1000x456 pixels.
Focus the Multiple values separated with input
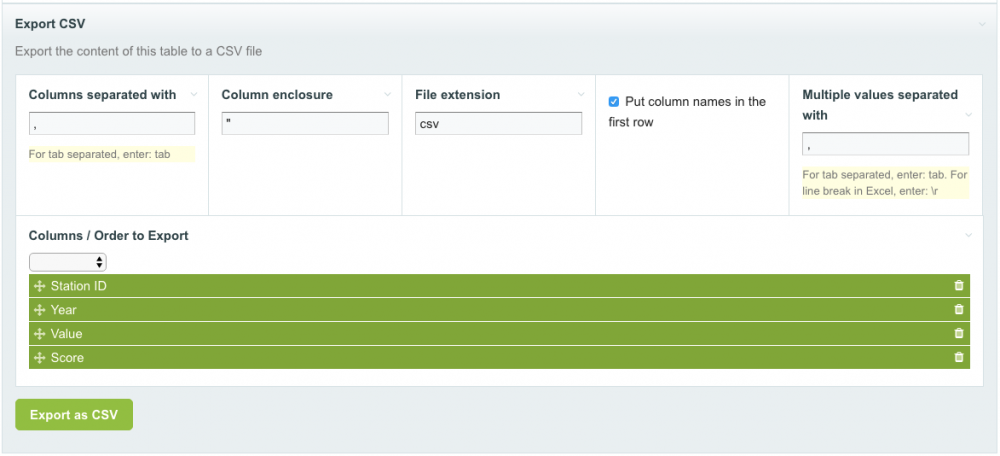(885, 145)
